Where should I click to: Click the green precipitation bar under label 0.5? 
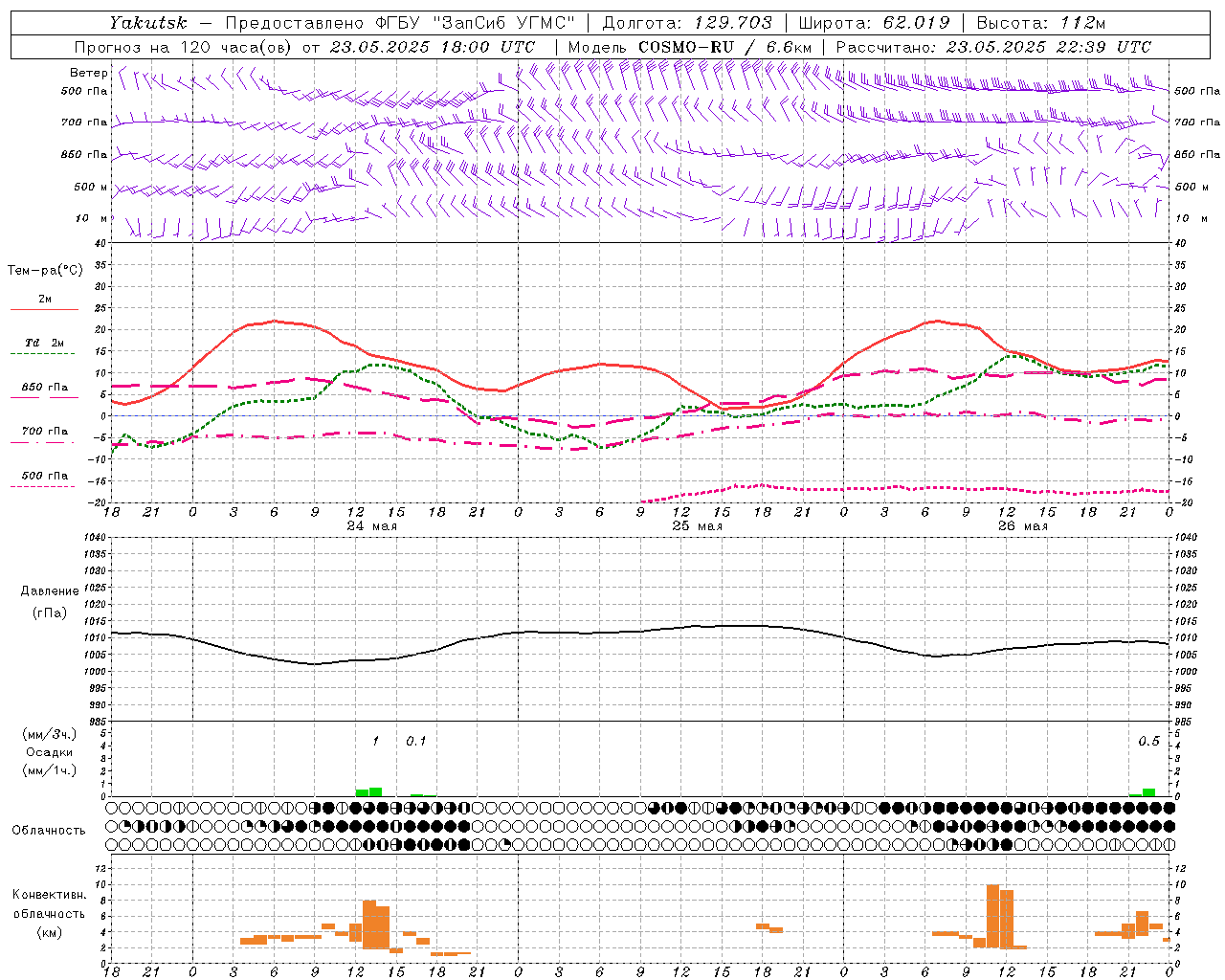coord(1148,792)
